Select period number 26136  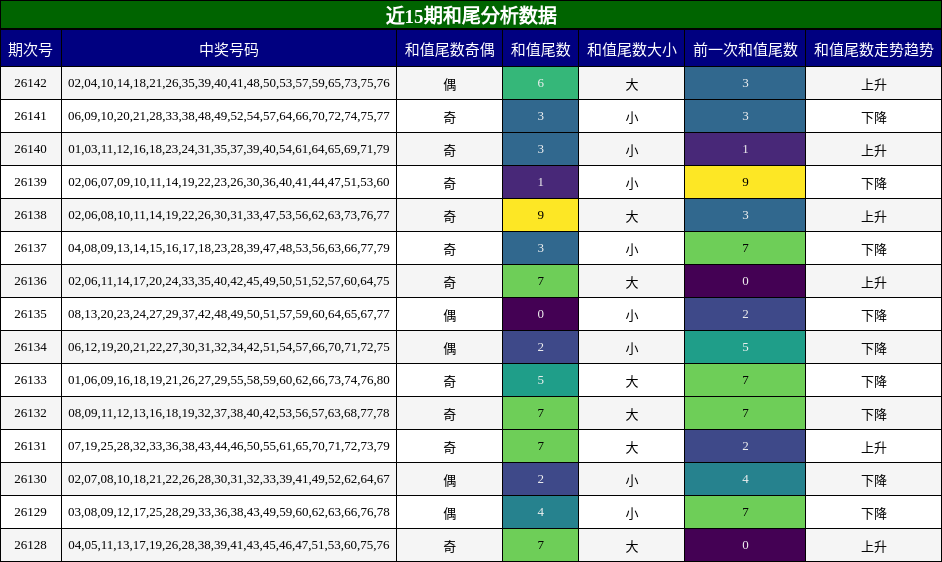click(x=31, y=281)
